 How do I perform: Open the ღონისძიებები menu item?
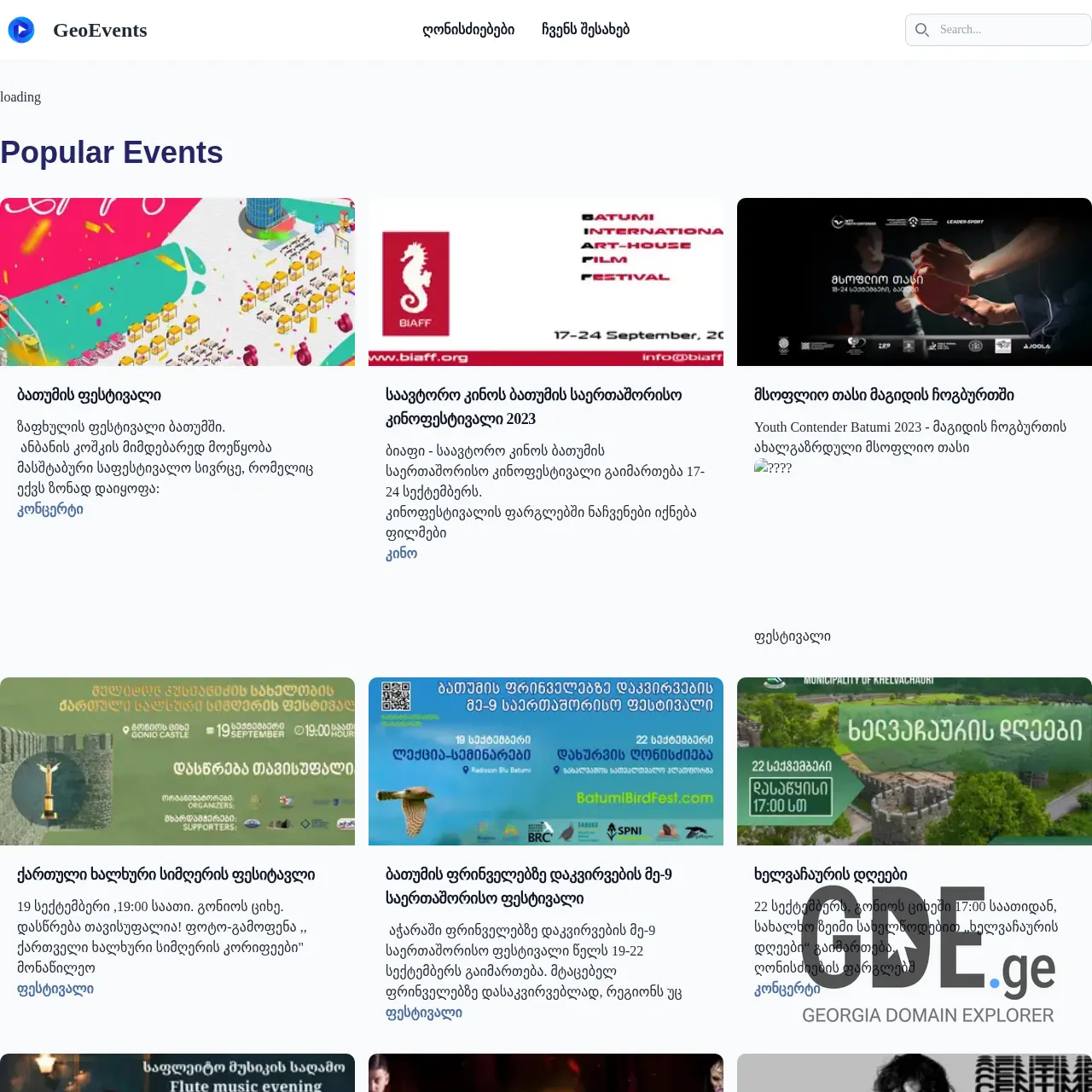[468, 30]
